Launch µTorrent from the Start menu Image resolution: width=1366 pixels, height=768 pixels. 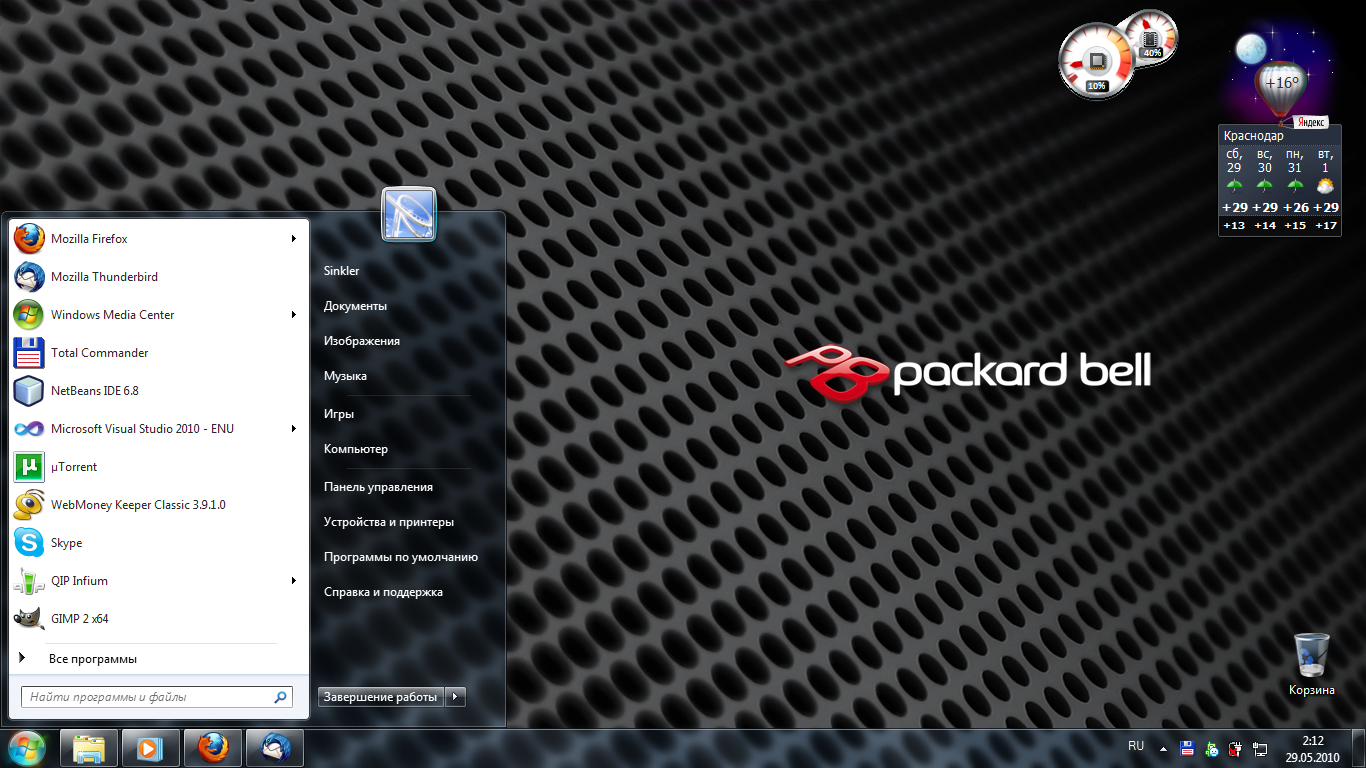(74, 467)
